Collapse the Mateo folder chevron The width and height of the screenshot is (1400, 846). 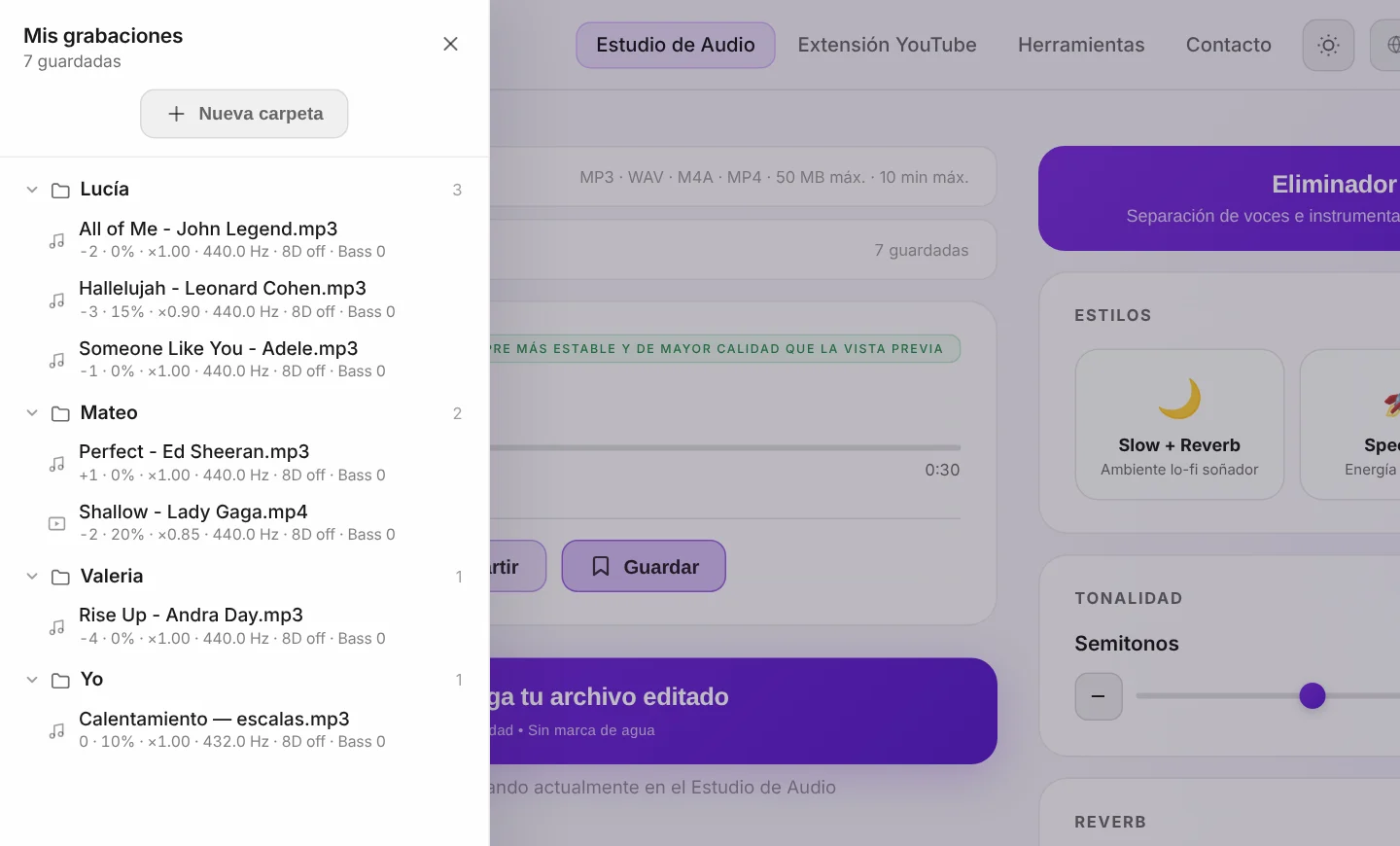[32, 413]
